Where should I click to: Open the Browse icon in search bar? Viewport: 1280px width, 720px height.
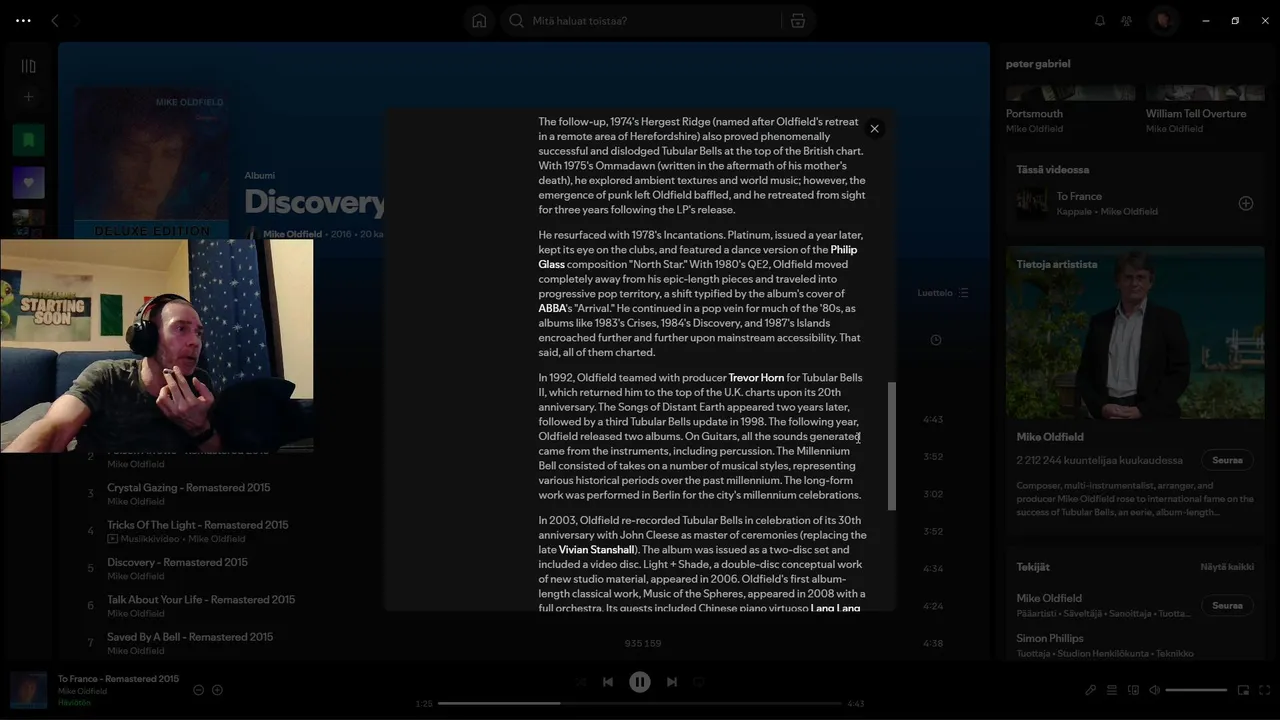[797, 20]
